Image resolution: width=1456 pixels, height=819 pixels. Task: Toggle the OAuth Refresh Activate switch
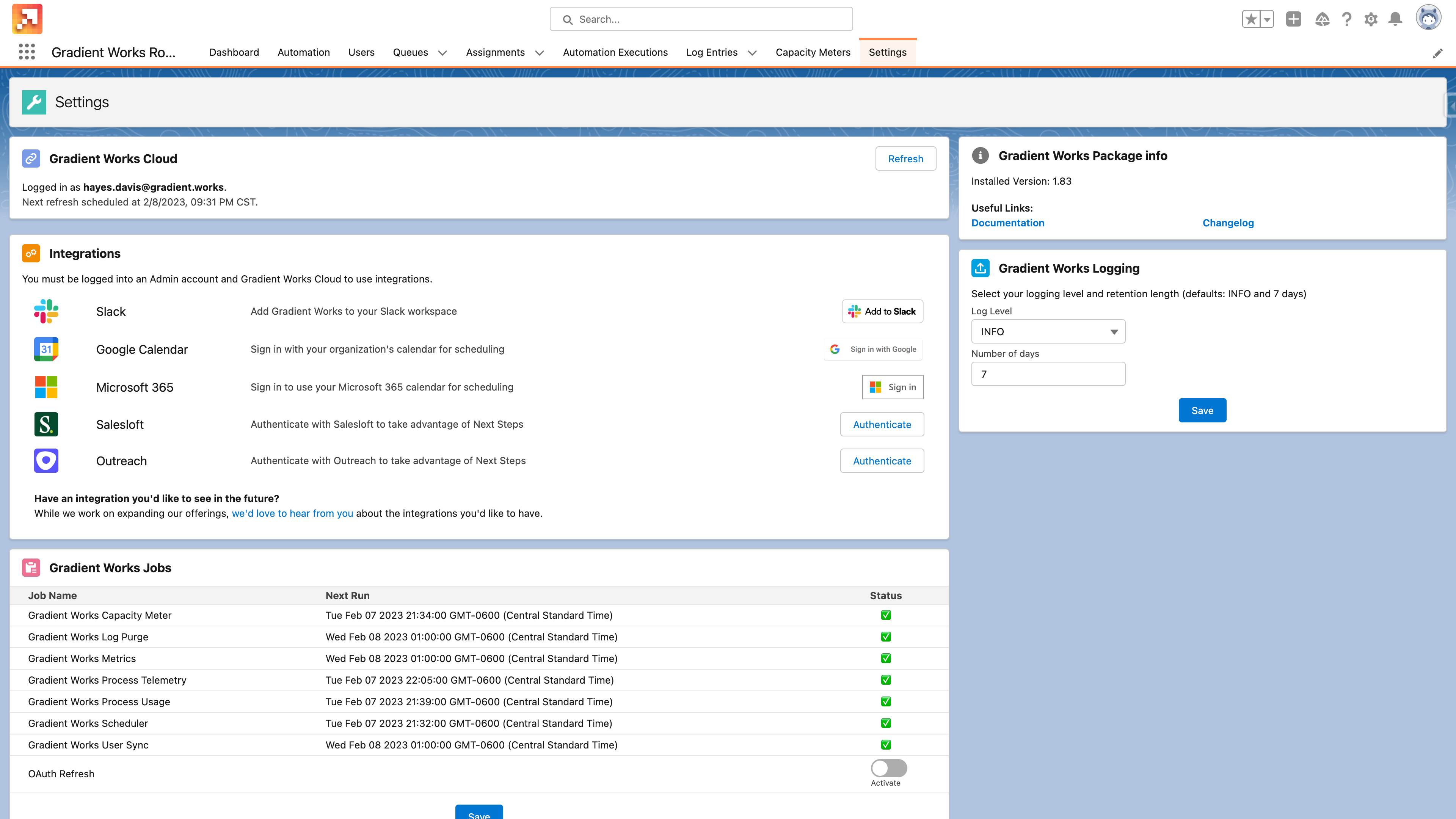(x=888, y=768)
